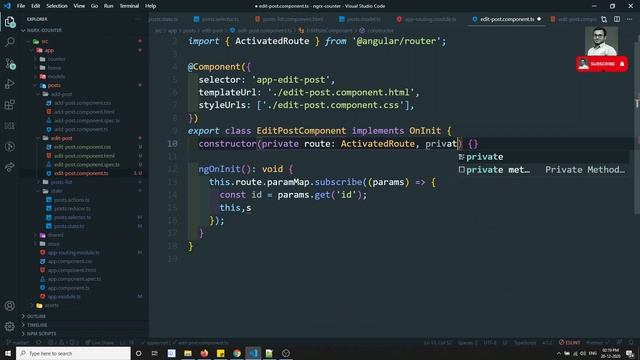Open the Source Control view
This screenshot has width=640, height=360.
10,63
